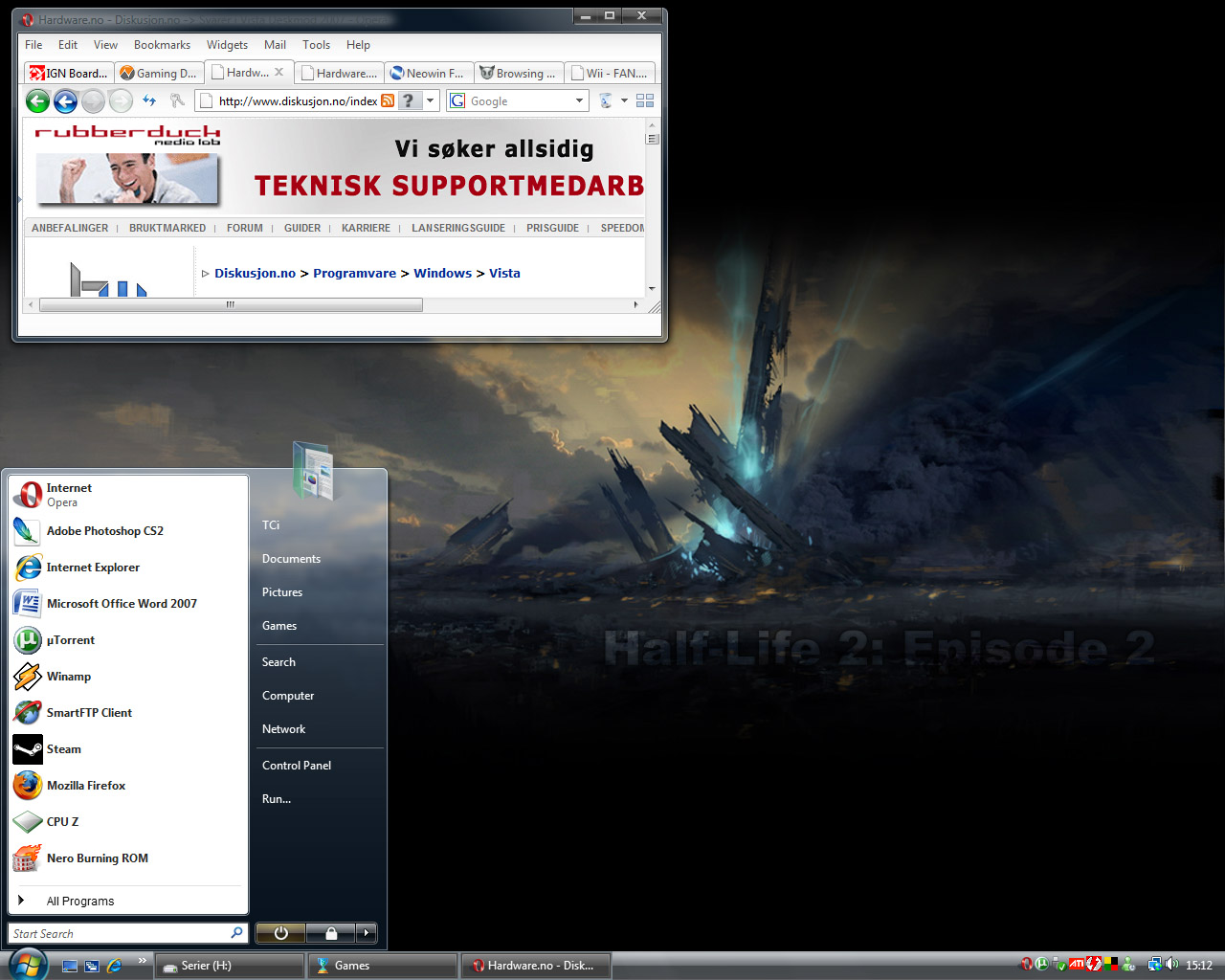Click the Internet Explorer quick launch icon
Image resolution: width=1225 pixels, height=980 pixels.
(114, 966)
